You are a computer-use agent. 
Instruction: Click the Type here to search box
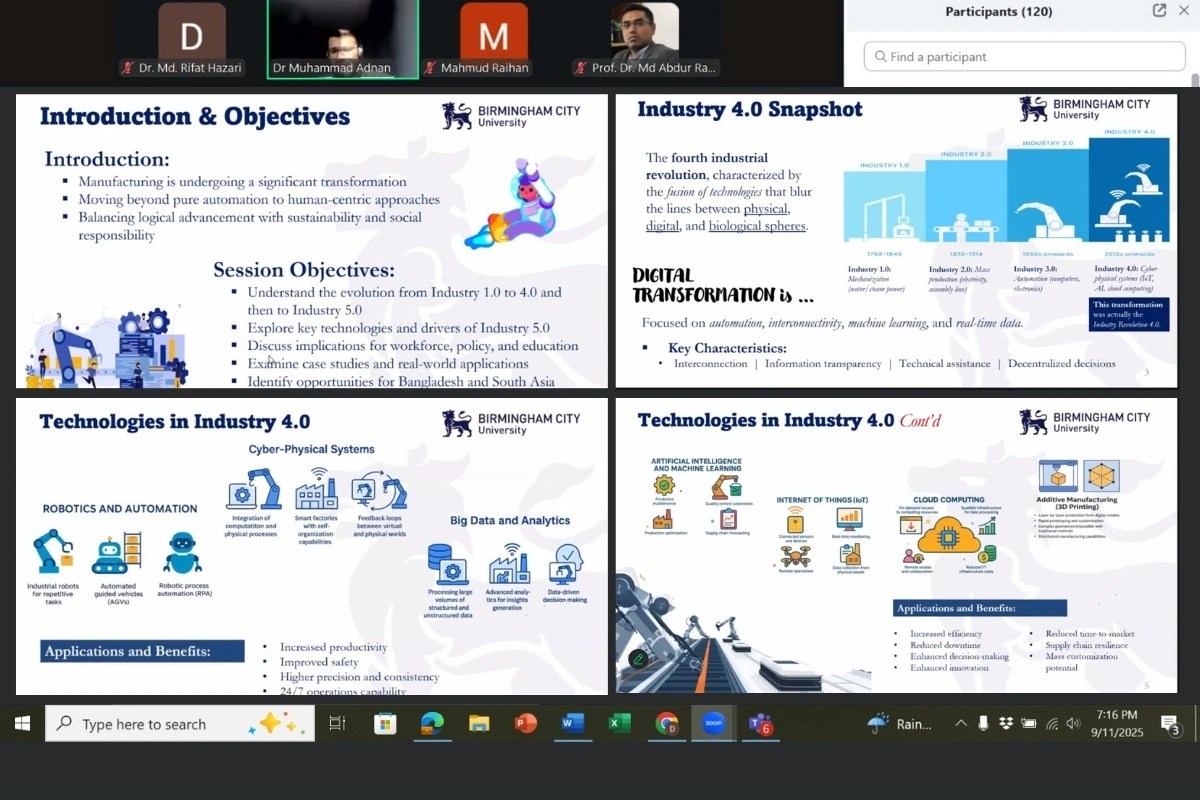click(180, 723)
